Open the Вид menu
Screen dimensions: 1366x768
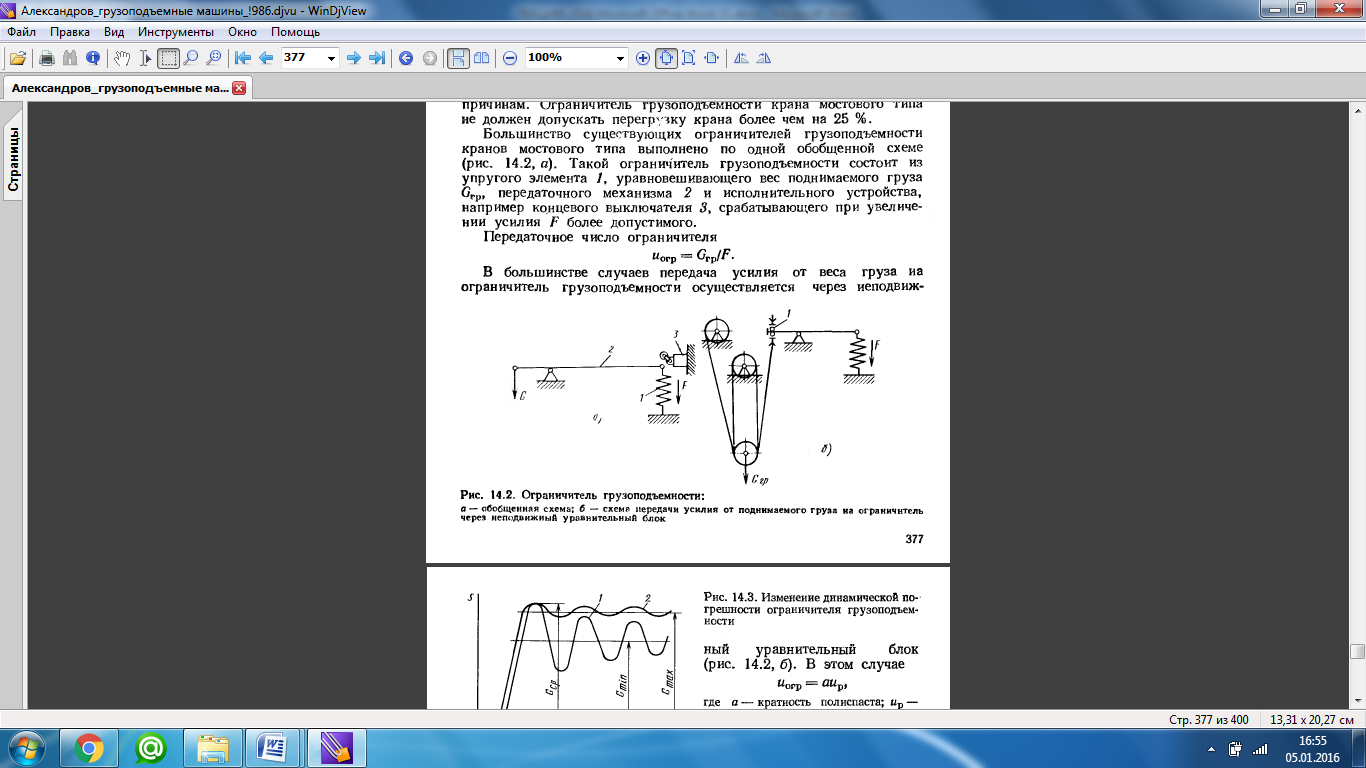[x=114, y=32]
